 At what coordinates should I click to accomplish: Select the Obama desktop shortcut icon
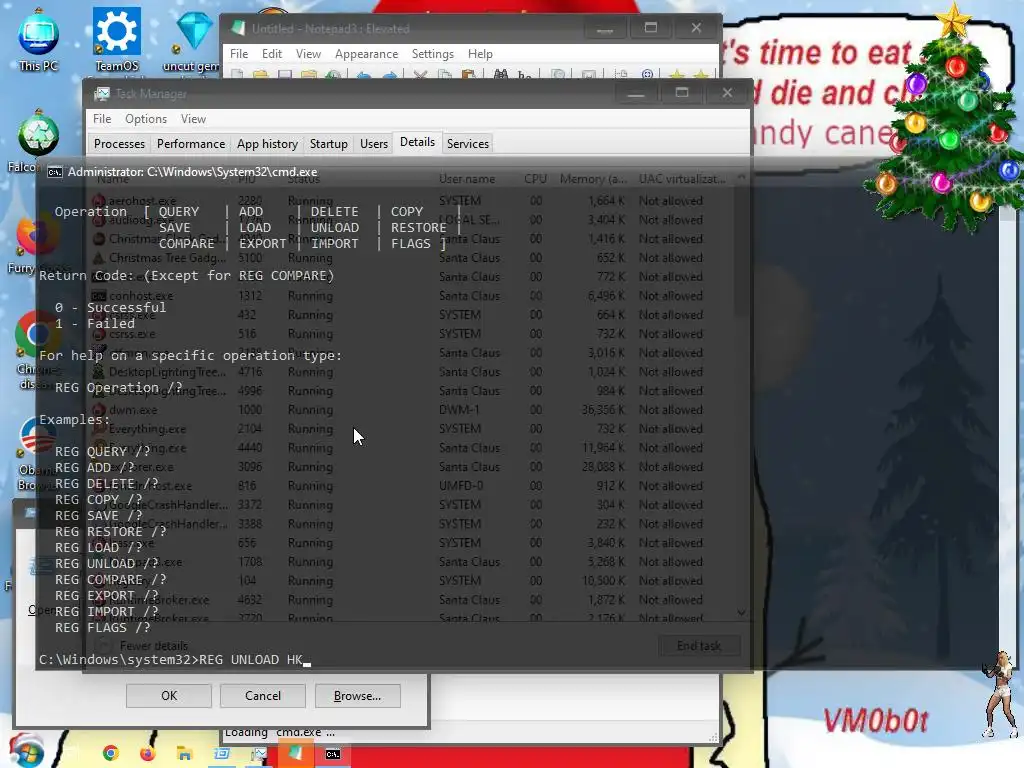(x=36, y=436)
